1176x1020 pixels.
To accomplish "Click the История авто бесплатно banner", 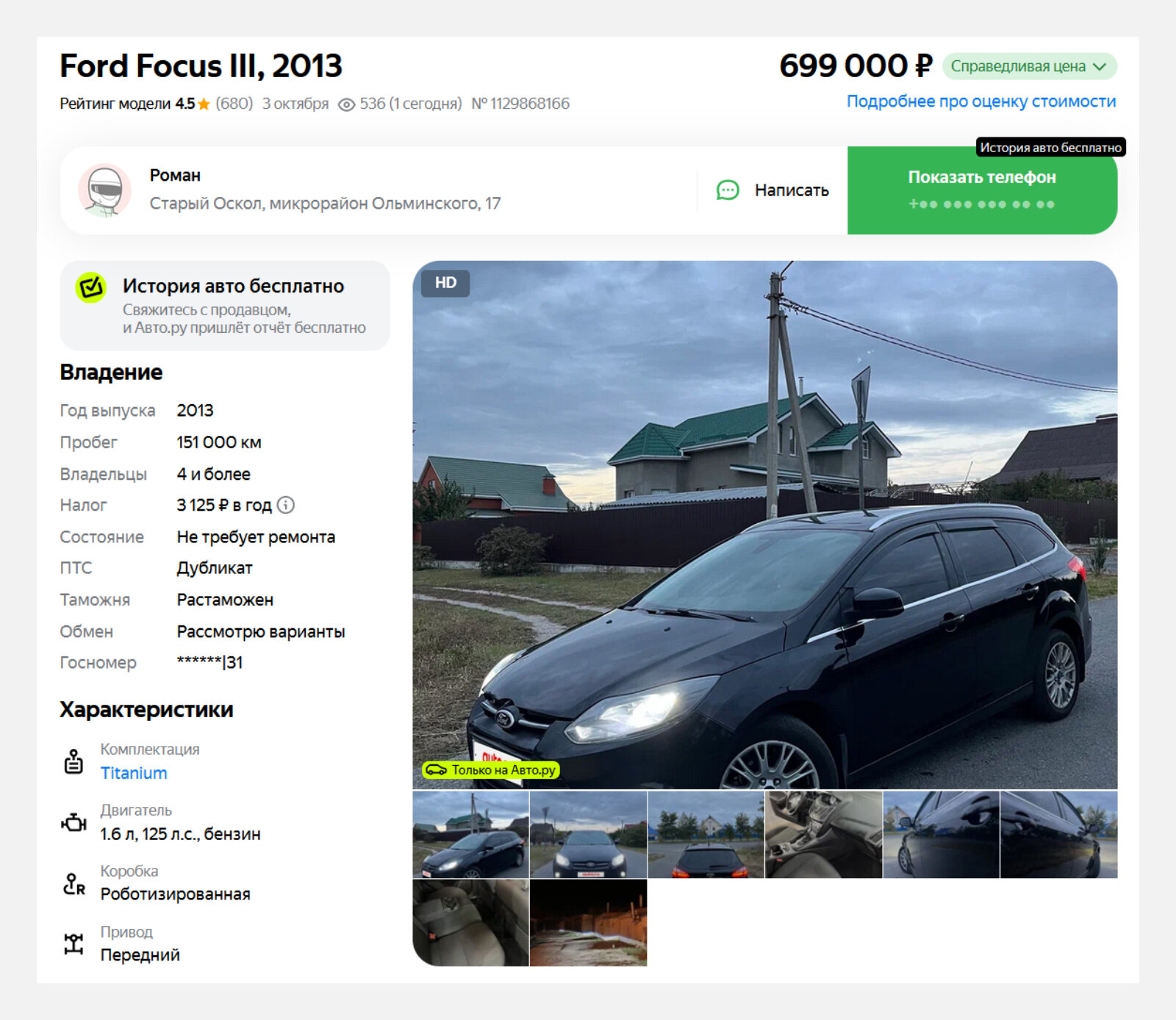I will pos(225,306).
